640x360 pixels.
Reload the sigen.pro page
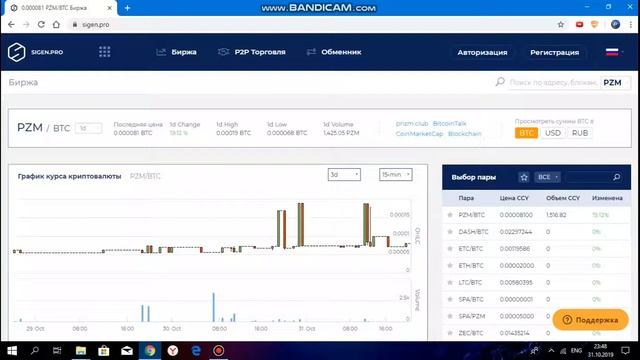[x=41, y=24]
